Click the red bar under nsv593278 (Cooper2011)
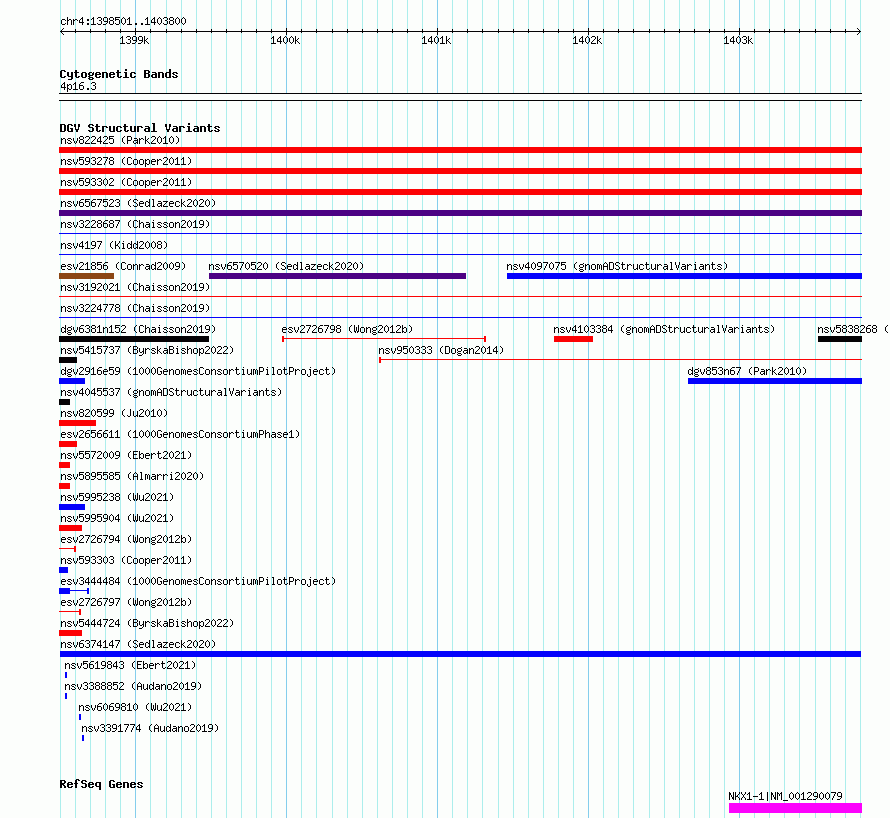Viewport: 890px width, 818px height. 460,171
